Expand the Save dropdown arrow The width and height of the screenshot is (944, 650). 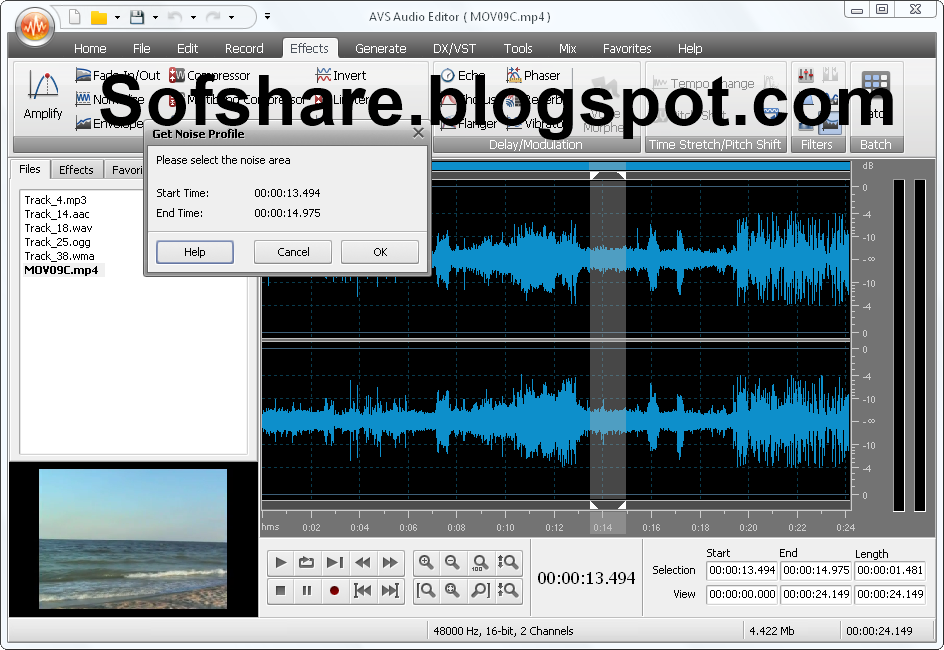pyautogui.click(x=155, y=17)
